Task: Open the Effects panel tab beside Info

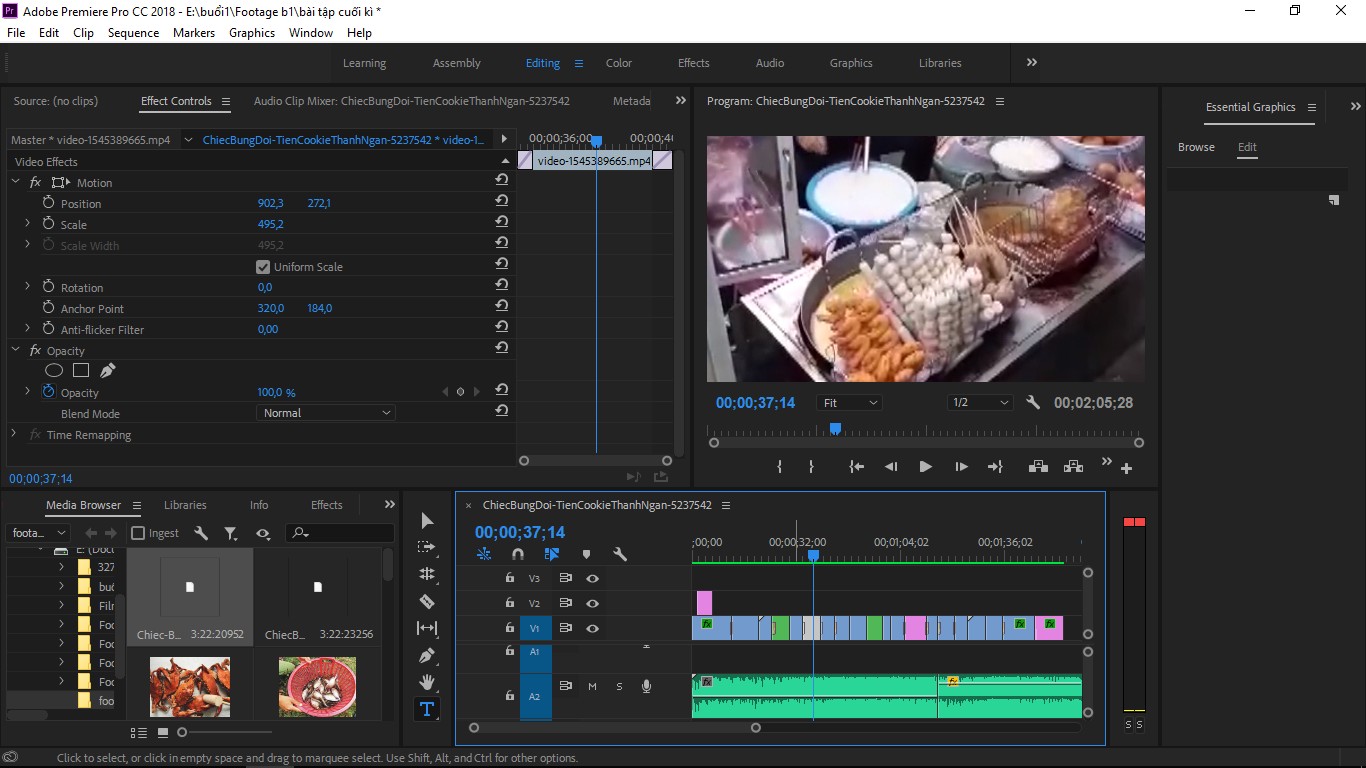Action: tap(327, 505)
